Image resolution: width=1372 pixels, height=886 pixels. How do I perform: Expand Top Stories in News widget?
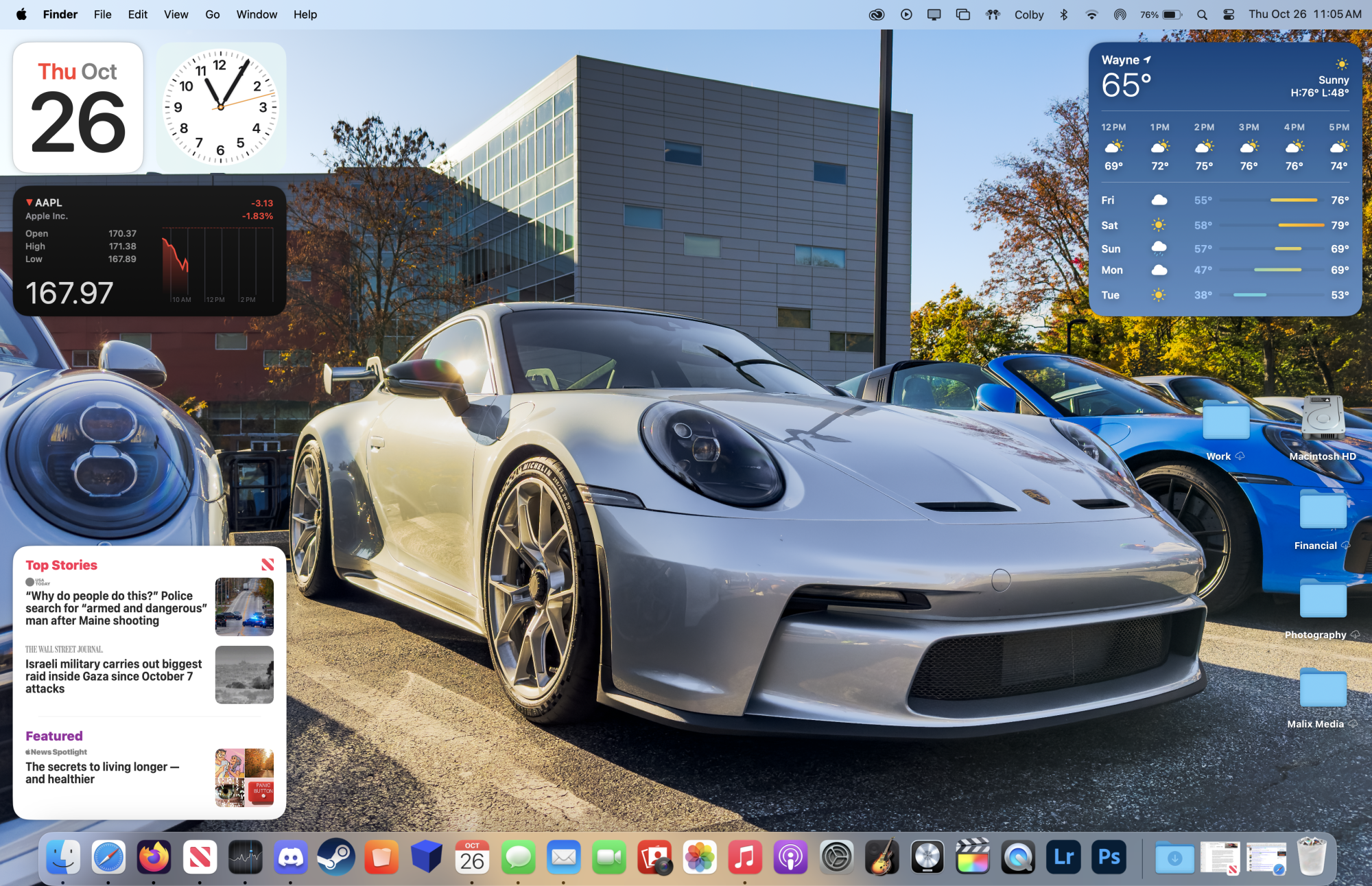point(61,564)
